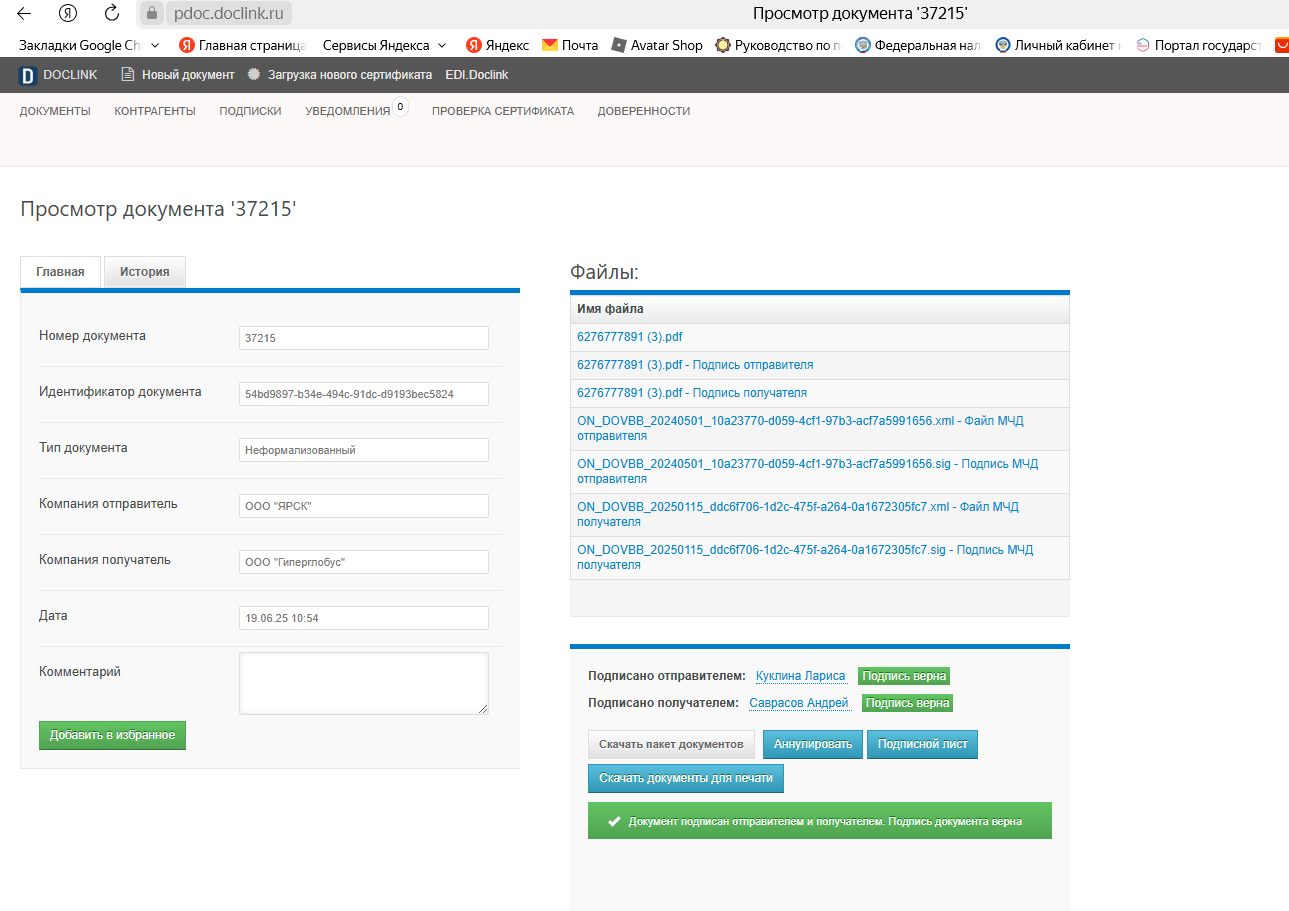Open the Главная страница bookmark
This screenshot has height=911, width=1289.
coord(240,45)
